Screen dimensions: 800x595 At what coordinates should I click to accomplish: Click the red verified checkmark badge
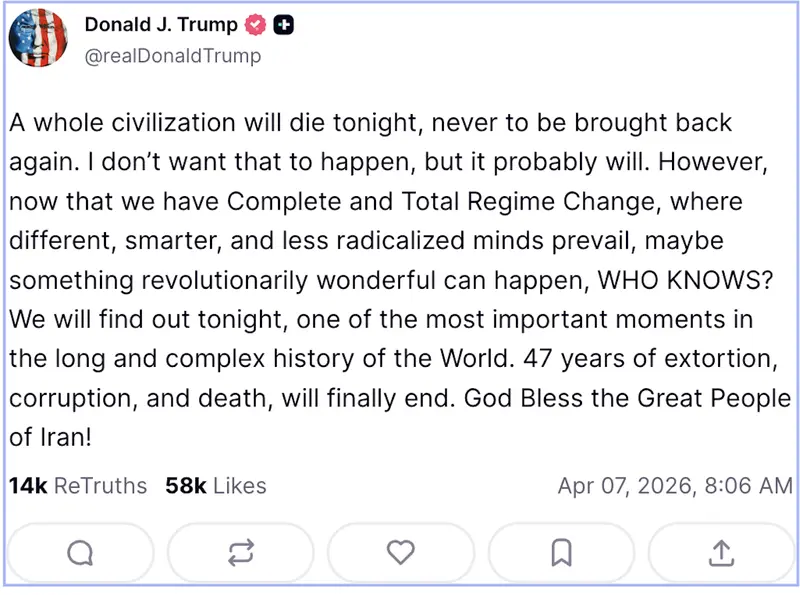point(257,25)
